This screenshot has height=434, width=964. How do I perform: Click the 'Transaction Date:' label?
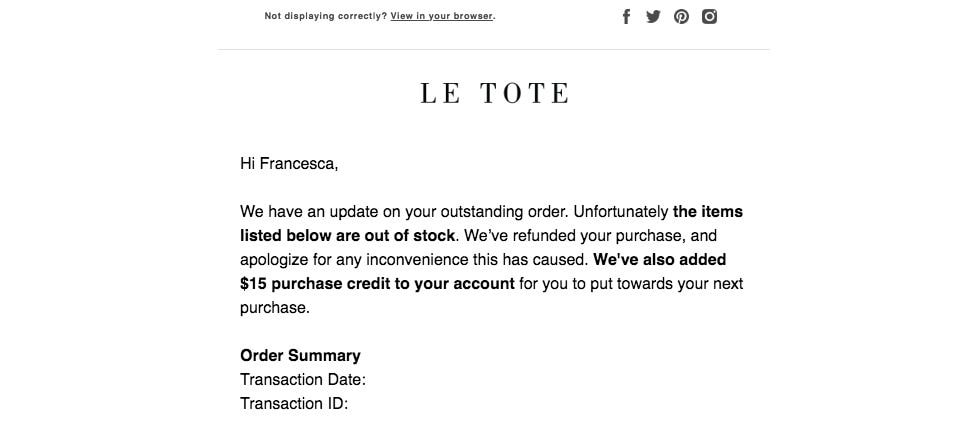pyautogui.click(x=303, y=379)
